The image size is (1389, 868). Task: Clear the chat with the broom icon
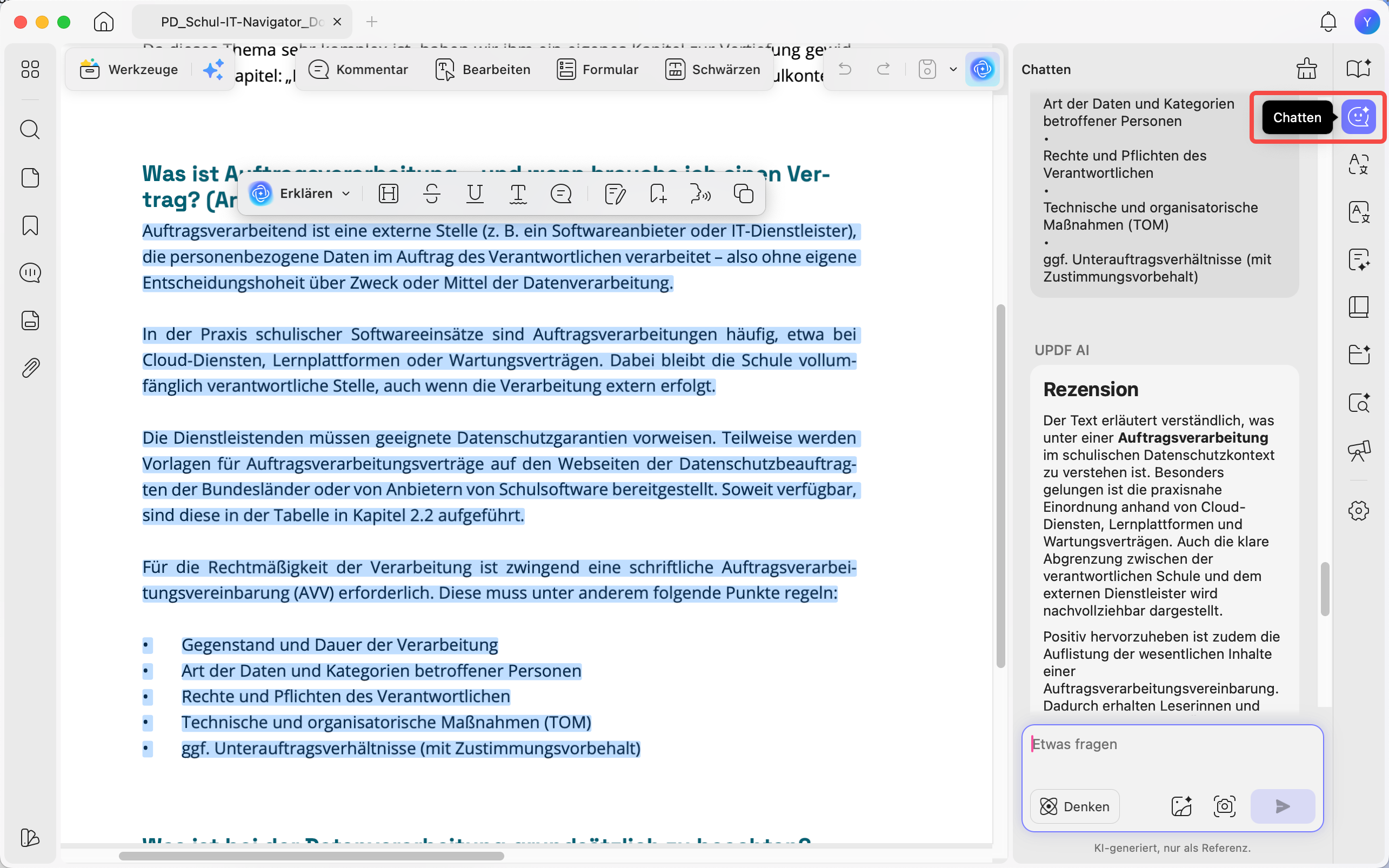pos(1306,69)
